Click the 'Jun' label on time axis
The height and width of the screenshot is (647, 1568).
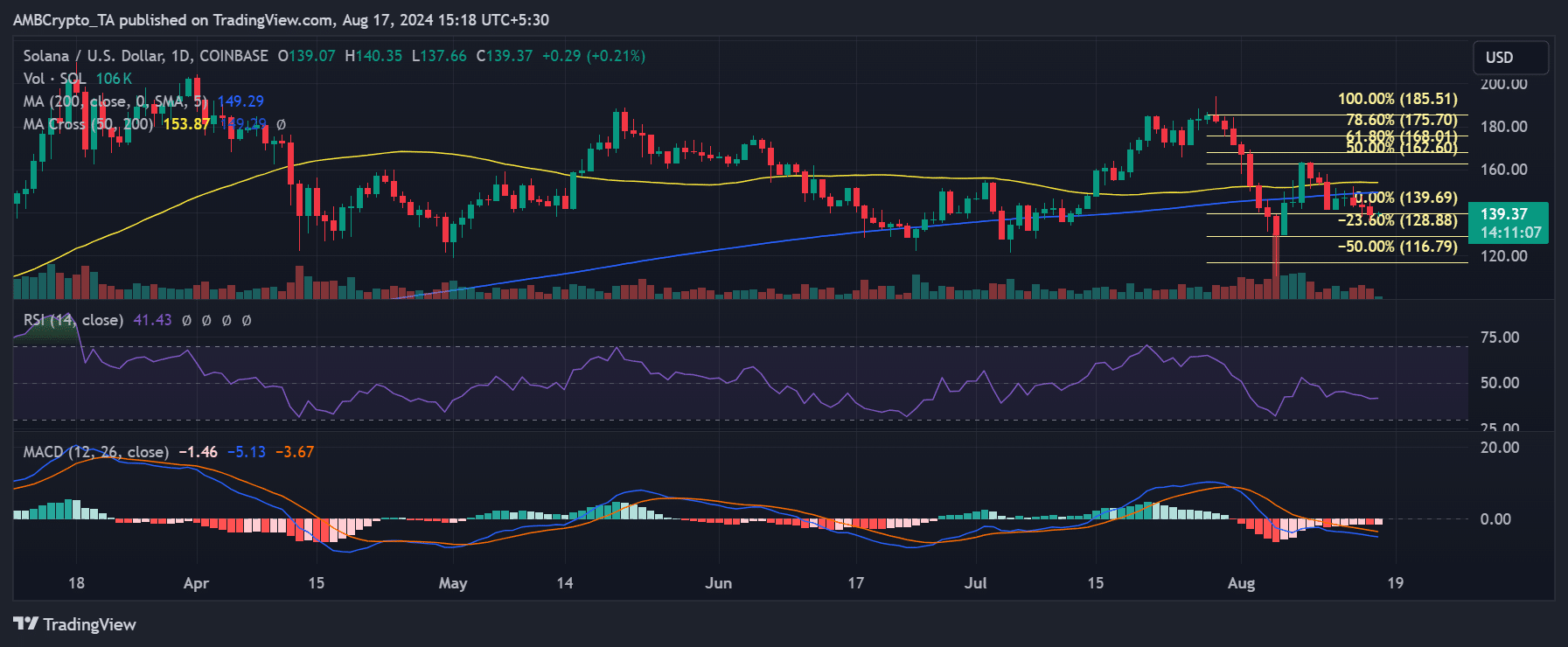(719, 583)
